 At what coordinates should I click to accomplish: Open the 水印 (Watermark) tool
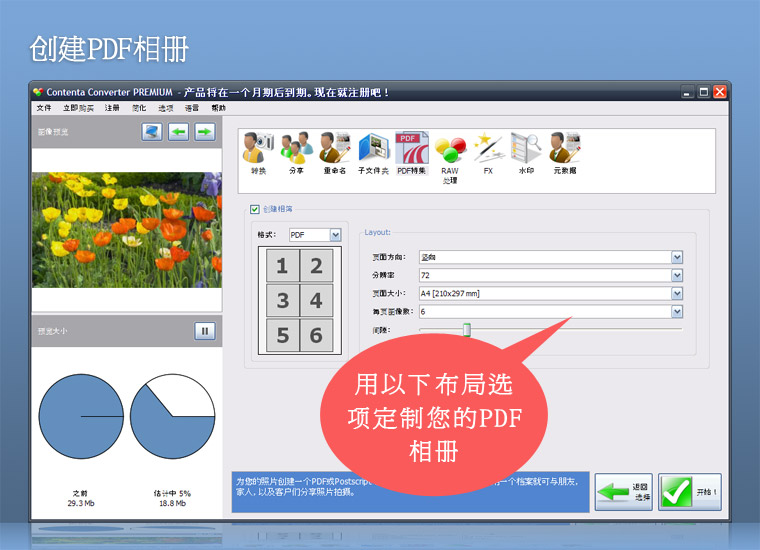pyautogui.click(x=526, y=150)
